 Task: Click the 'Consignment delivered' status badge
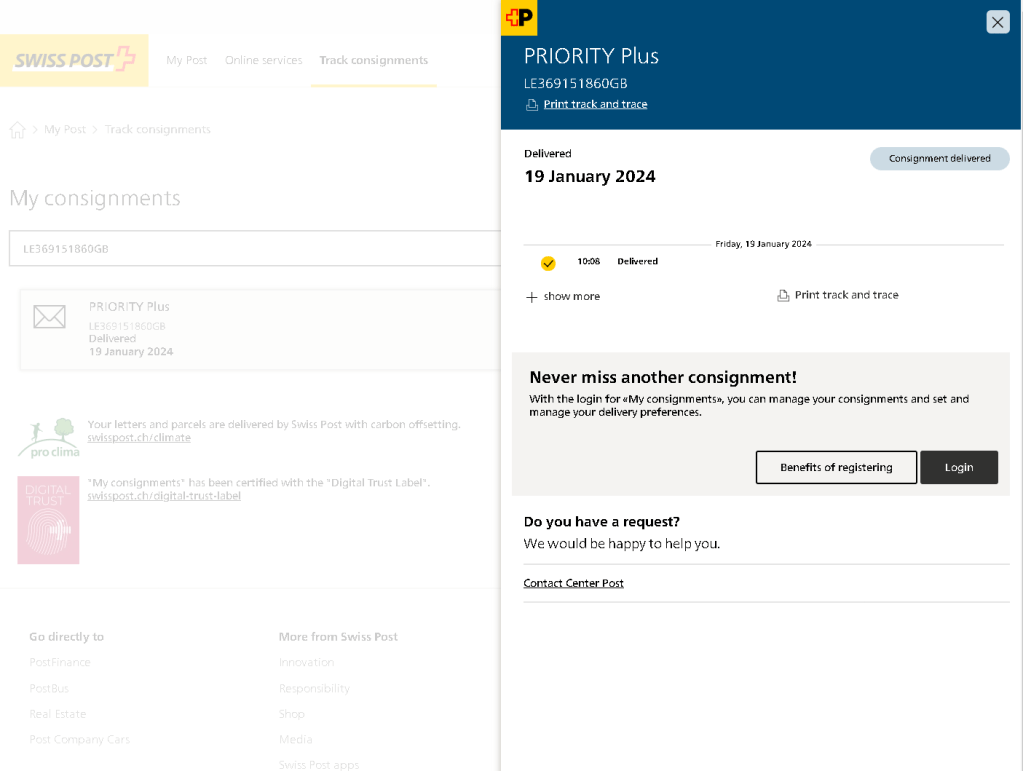point(939,159)
